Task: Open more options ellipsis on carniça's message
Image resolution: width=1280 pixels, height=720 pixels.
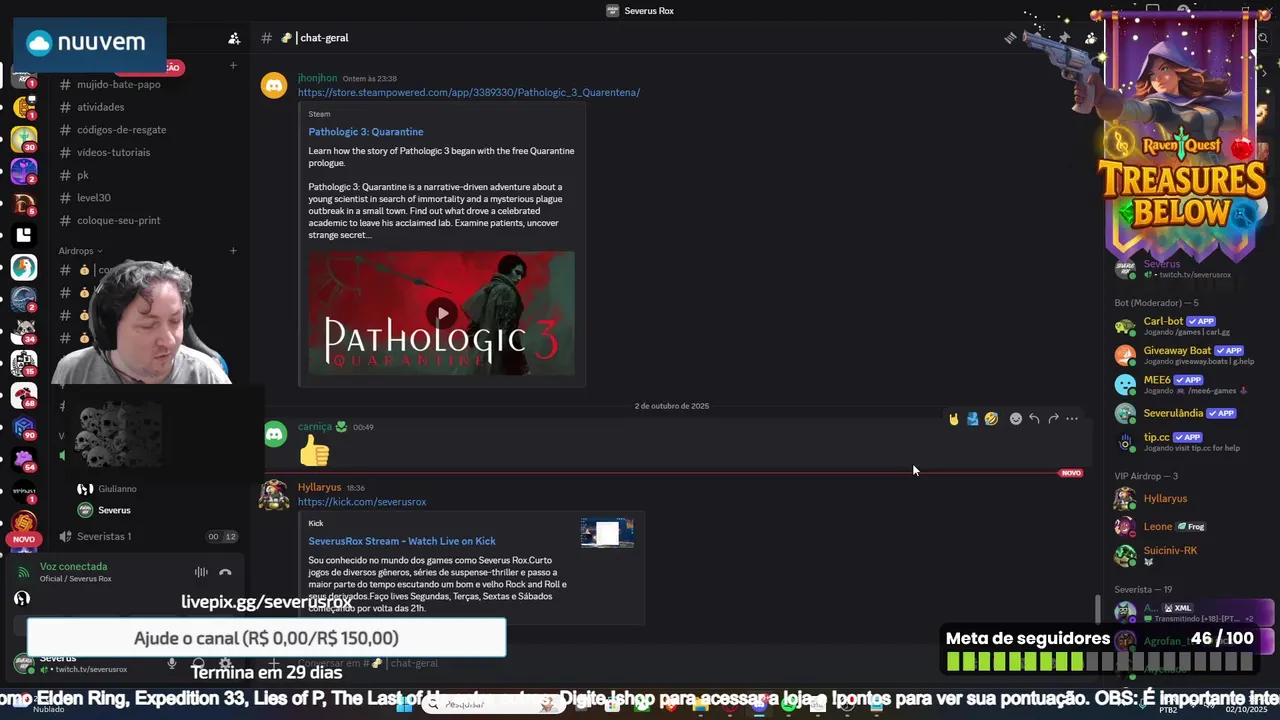Action: coord(1072,419)
